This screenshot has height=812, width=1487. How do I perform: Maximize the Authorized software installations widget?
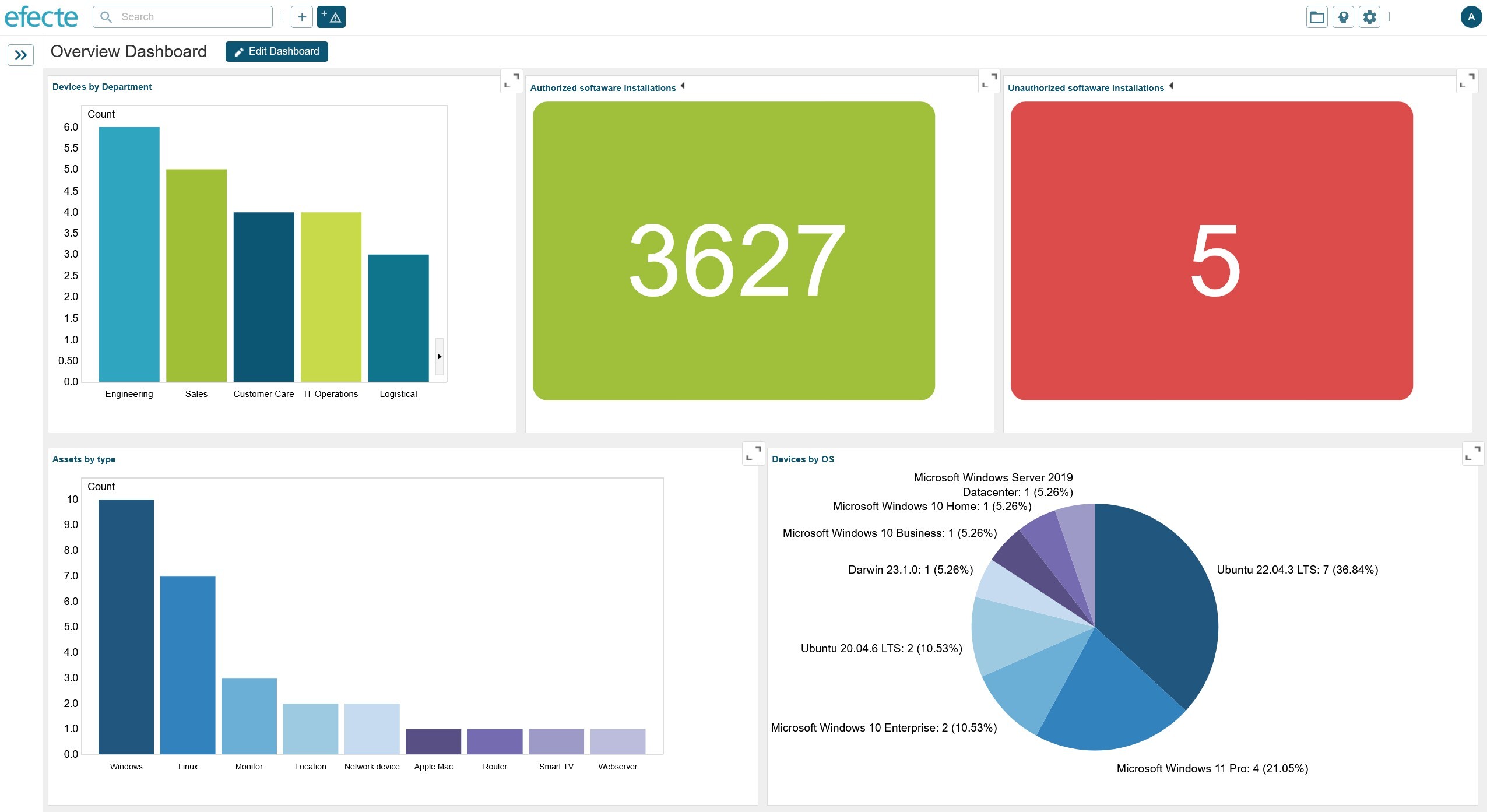(x=989, y=80)
